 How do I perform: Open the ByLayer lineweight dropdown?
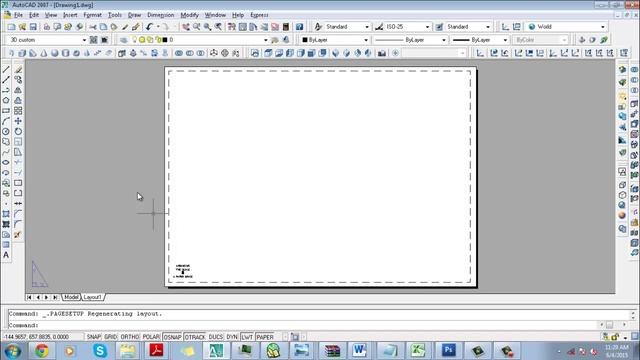click(505, 40)
